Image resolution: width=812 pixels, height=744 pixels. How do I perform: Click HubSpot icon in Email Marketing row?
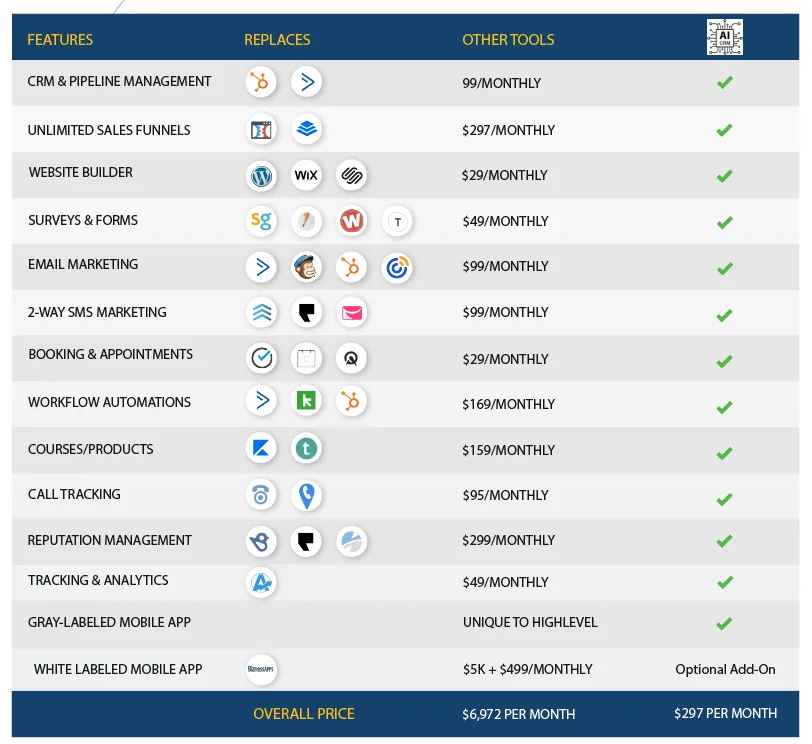[352, 267]
